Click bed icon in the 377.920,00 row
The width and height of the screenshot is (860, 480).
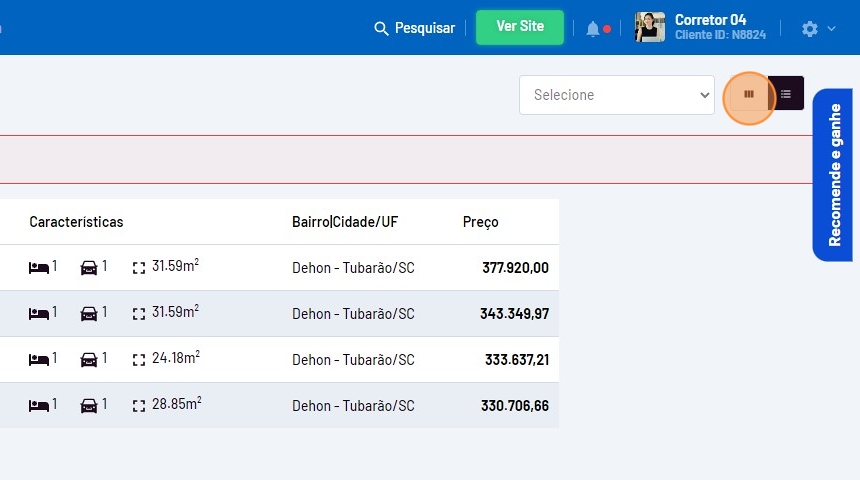(x=39, y=268)
